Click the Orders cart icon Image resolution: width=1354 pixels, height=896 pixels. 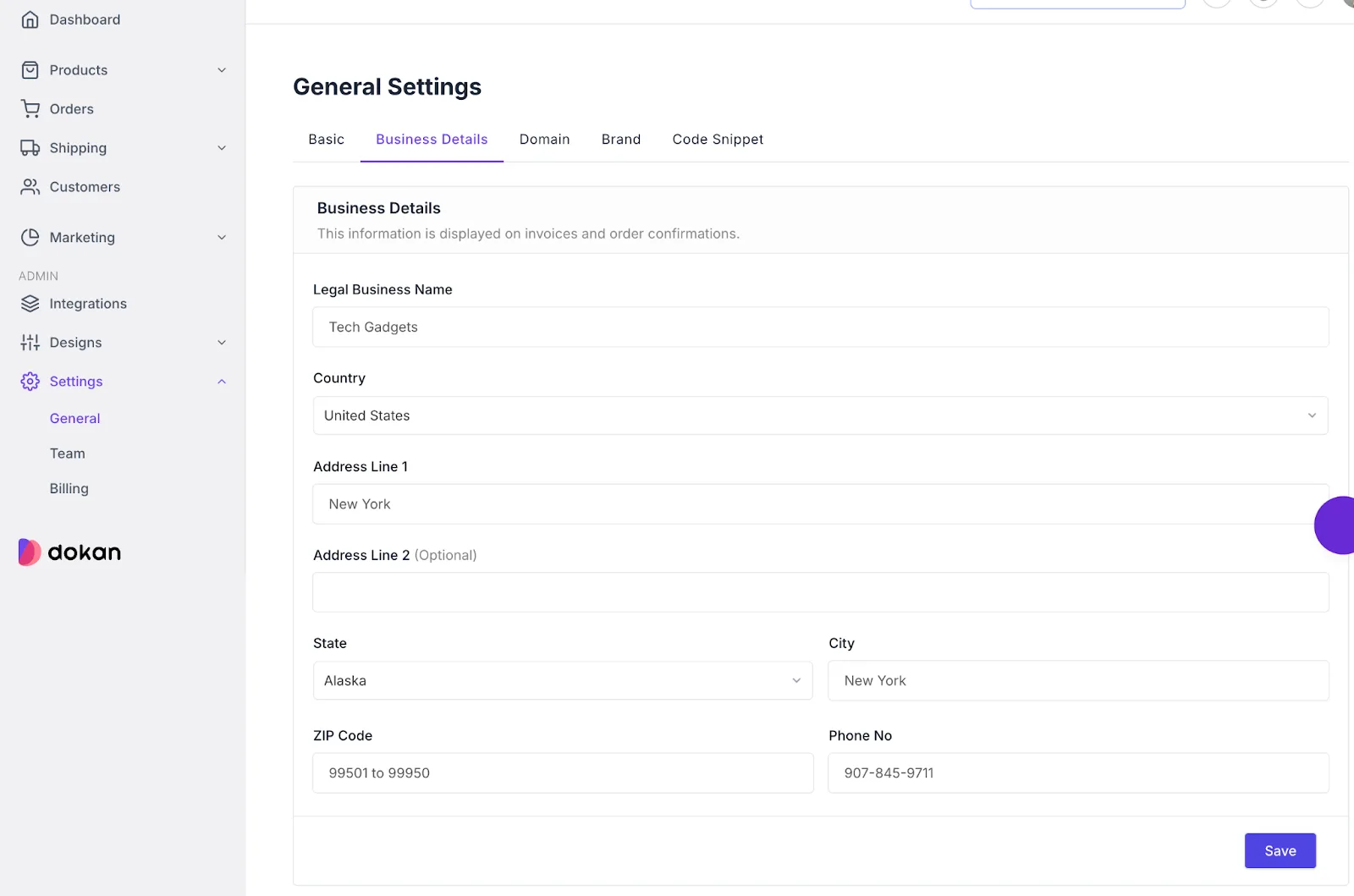30,109
